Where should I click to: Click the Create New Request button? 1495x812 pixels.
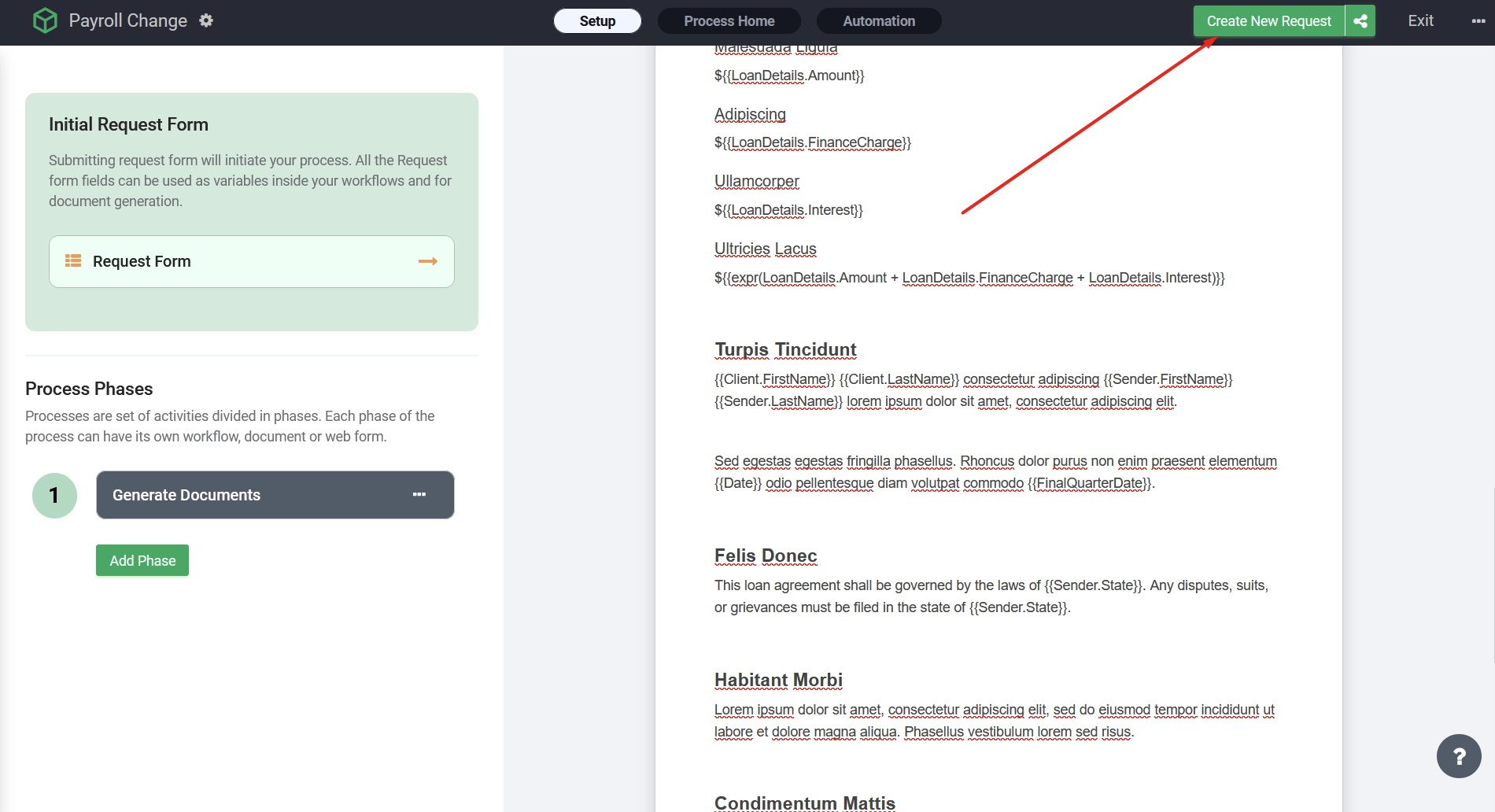click(1268, 21)
